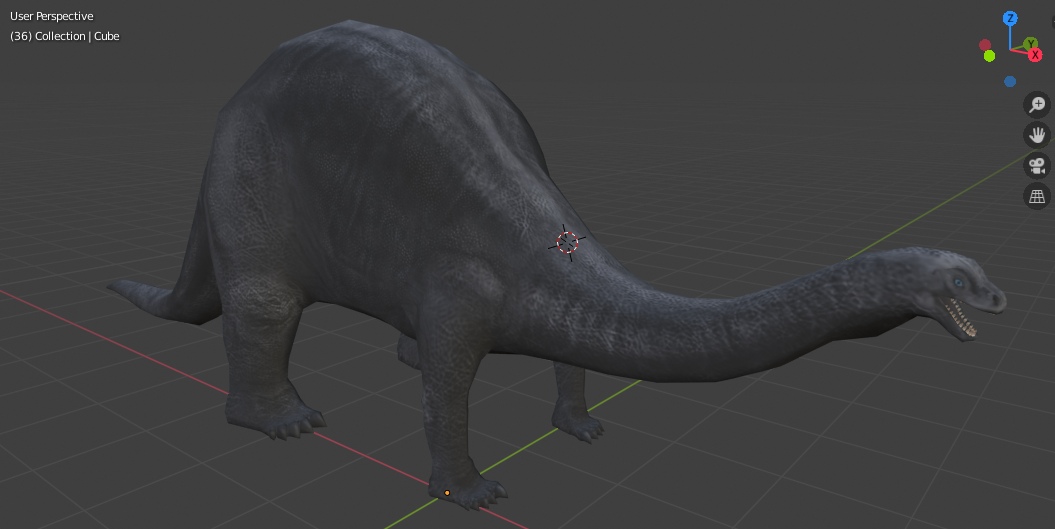Click the lower blue negative Z dot

[x=1010, y=81]
